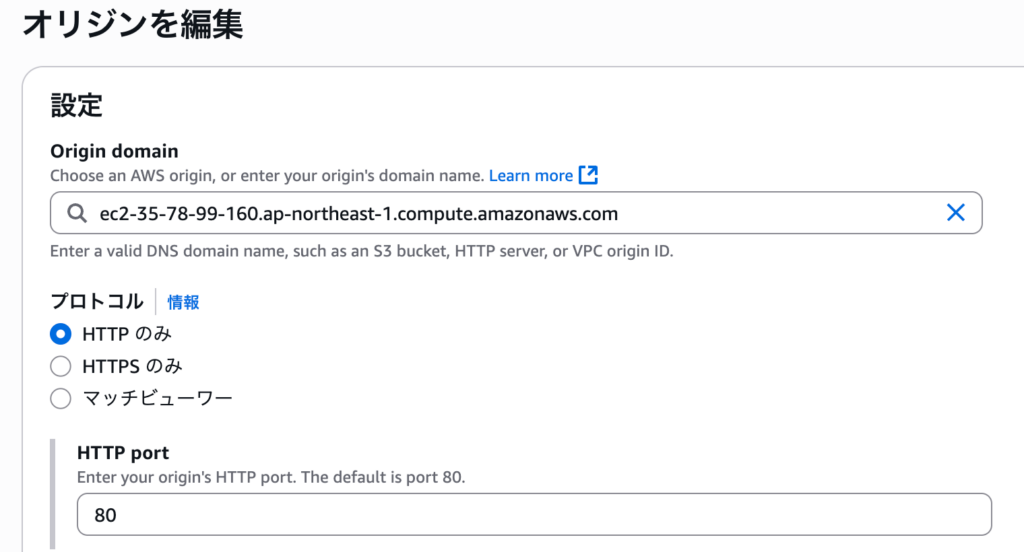The height and width of the screenshot is (552, 1024).
Task: Open the Learn more link
Action: (x=530, y=175)
